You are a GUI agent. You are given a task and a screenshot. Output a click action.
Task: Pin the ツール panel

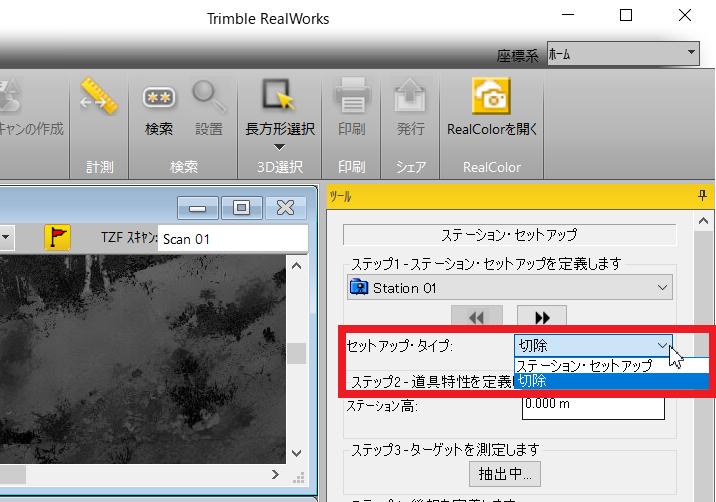pos(702,196)
